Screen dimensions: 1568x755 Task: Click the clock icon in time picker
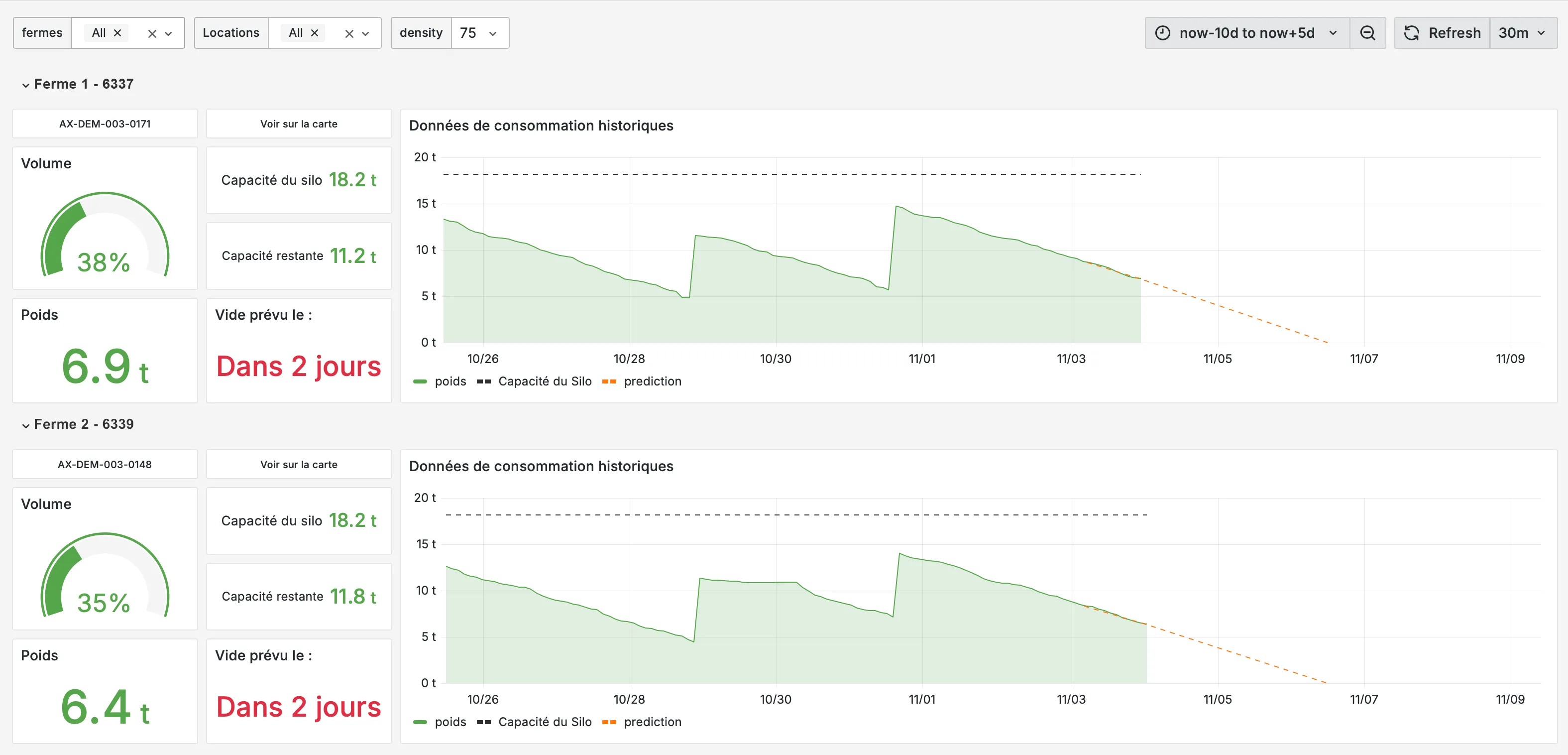[x=1163, y=33]
